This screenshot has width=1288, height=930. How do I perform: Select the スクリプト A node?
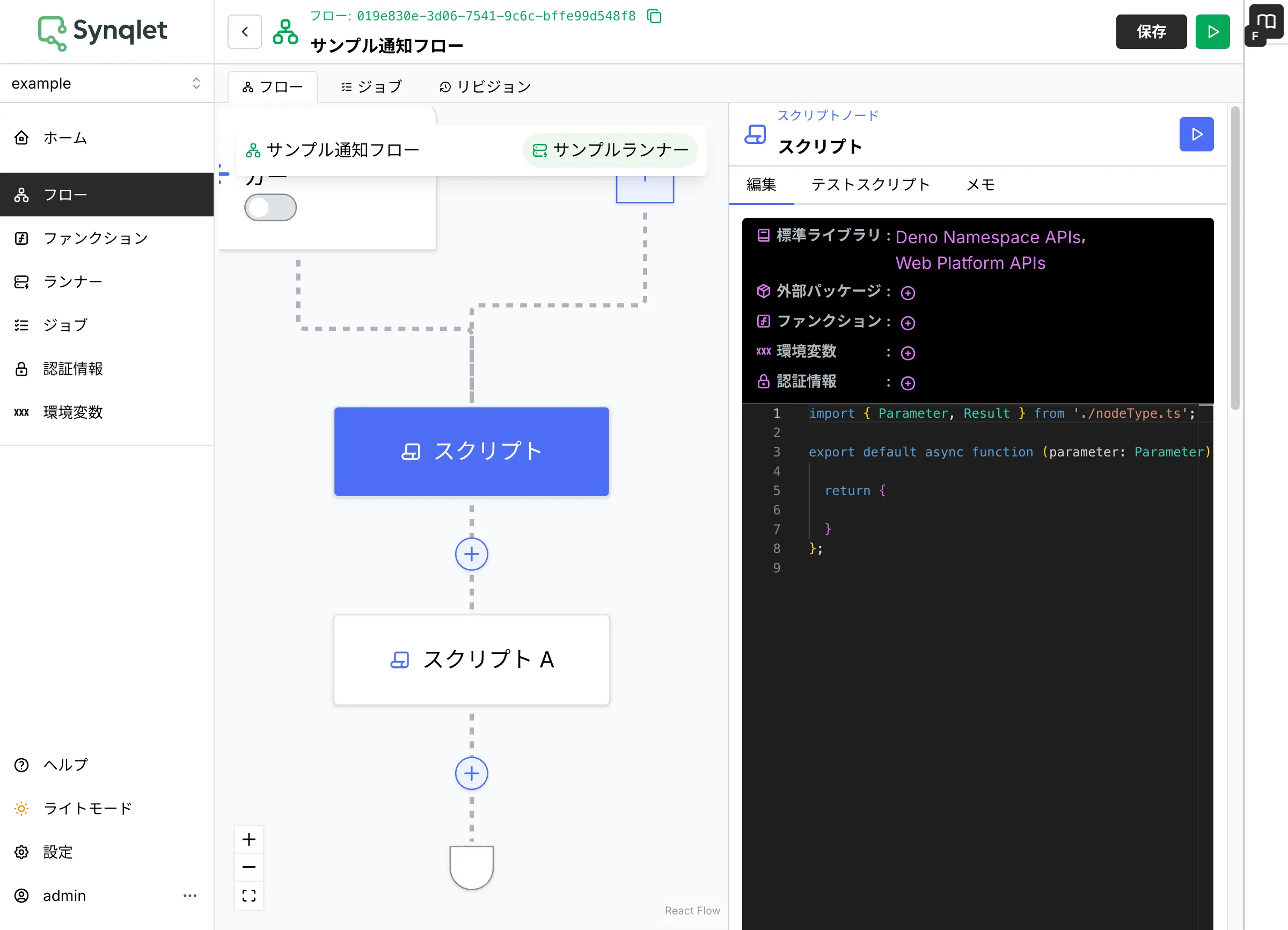(x=471, y=659)
